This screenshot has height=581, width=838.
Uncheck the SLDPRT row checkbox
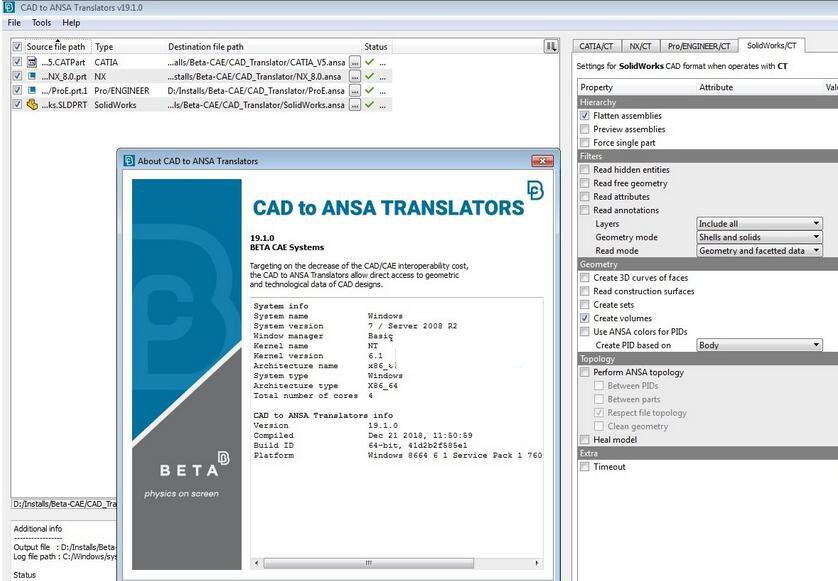pyautogui.click(x=17, y=105)
